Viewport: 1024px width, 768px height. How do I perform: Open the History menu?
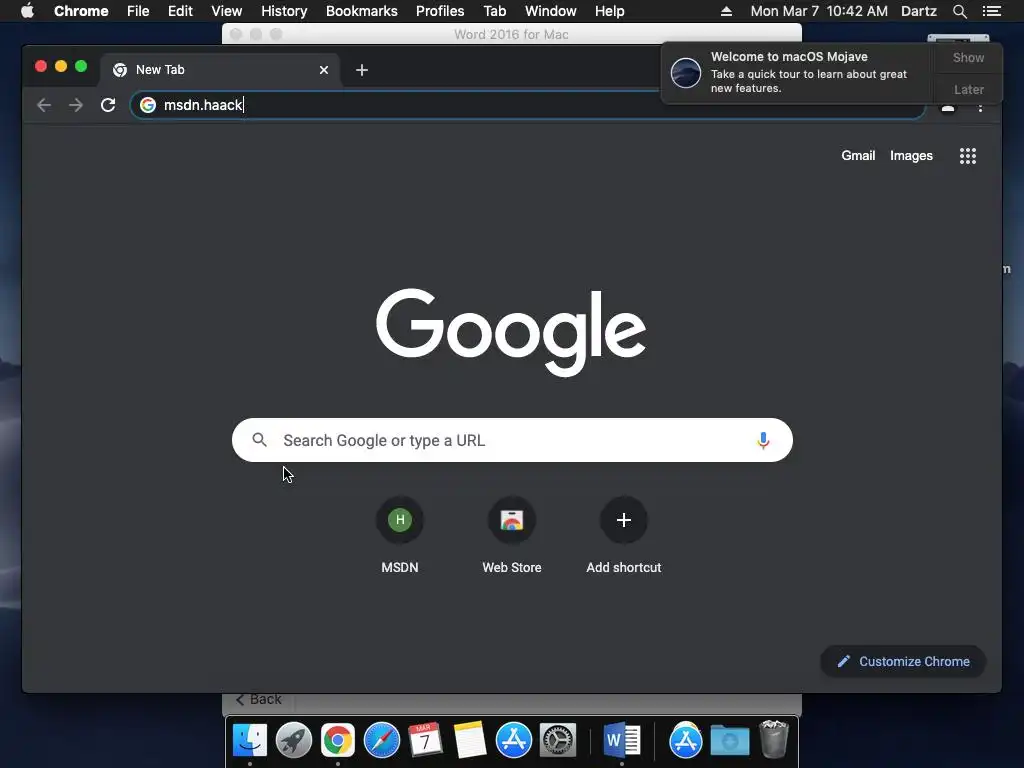pos(284,11)
